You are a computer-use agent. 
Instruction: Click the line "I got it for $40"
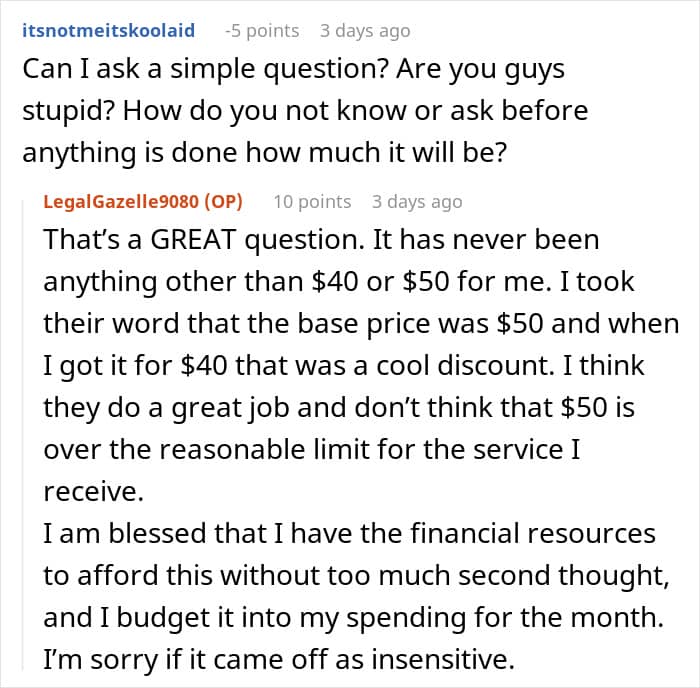click(344, 366)
